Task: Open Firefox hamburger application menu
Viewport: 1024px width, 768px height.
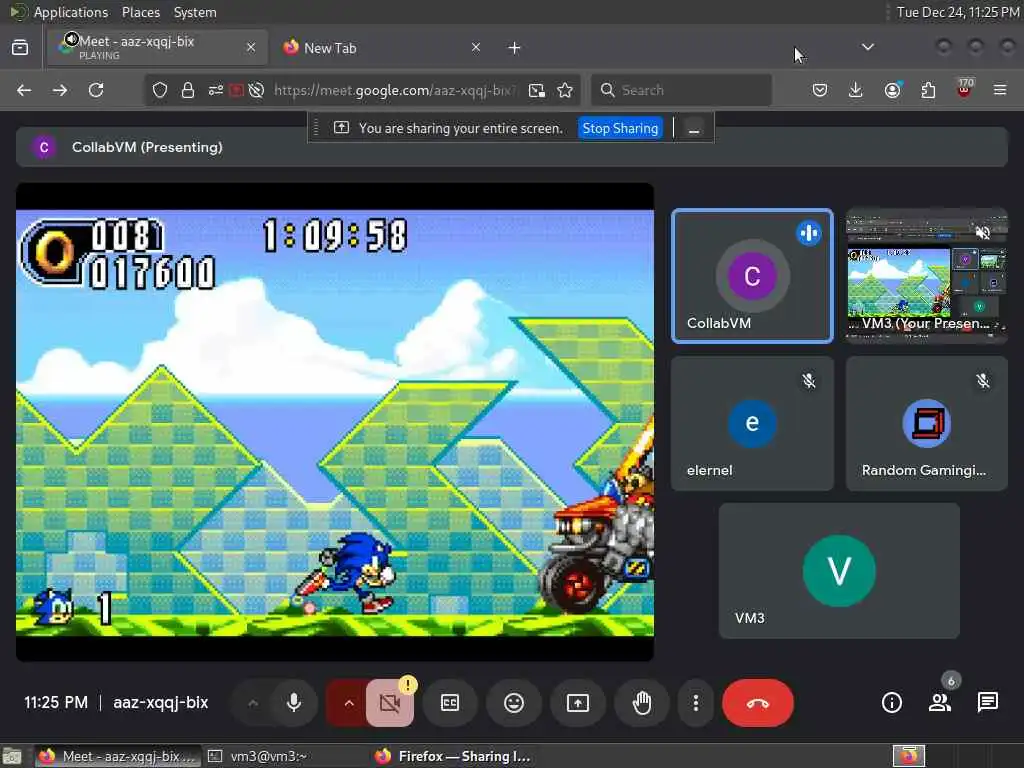Action: (1000, 90)
